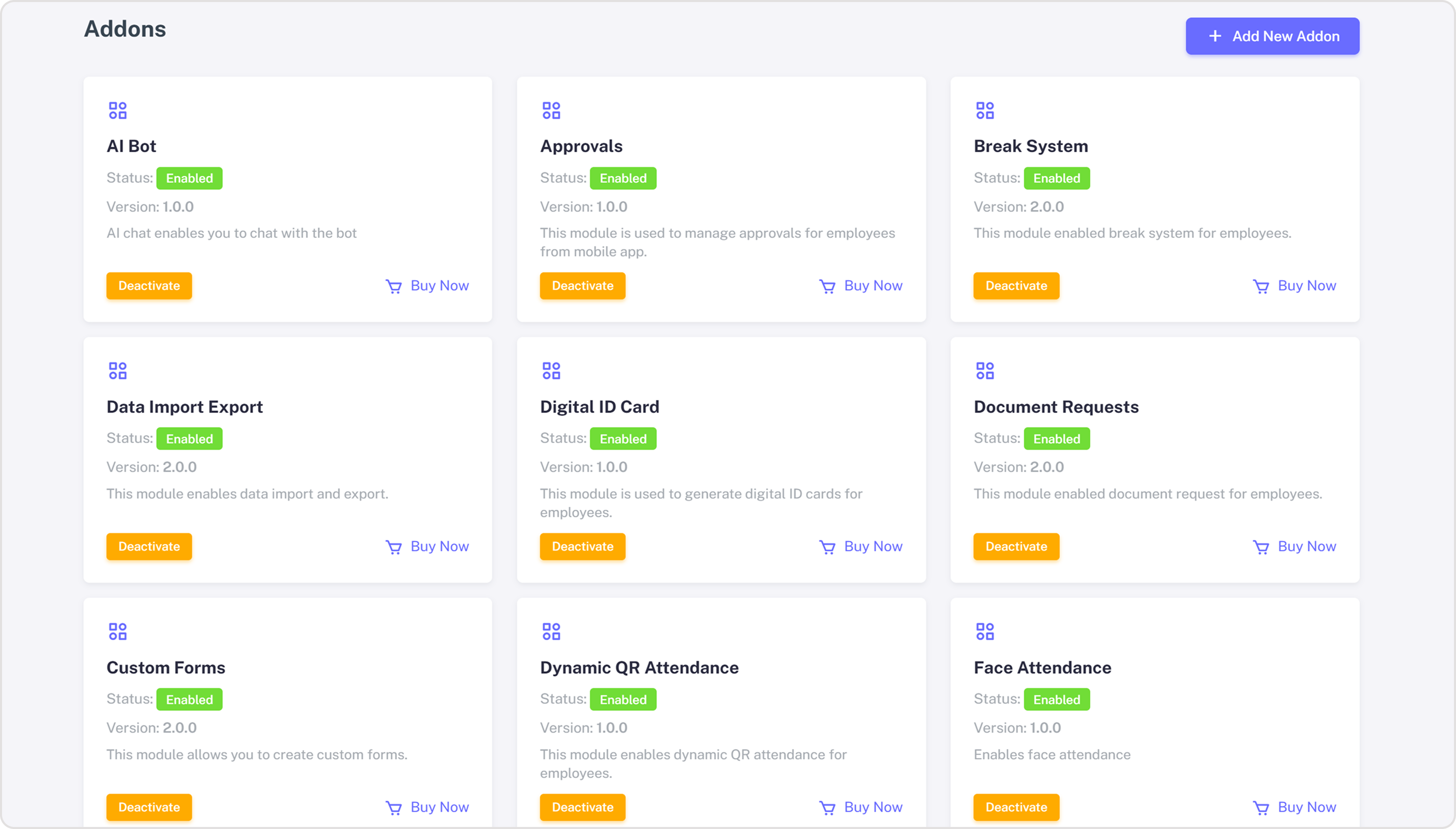
Task: Select the Dynamic QR Attendance card title
Action: (x=639, y=668)
